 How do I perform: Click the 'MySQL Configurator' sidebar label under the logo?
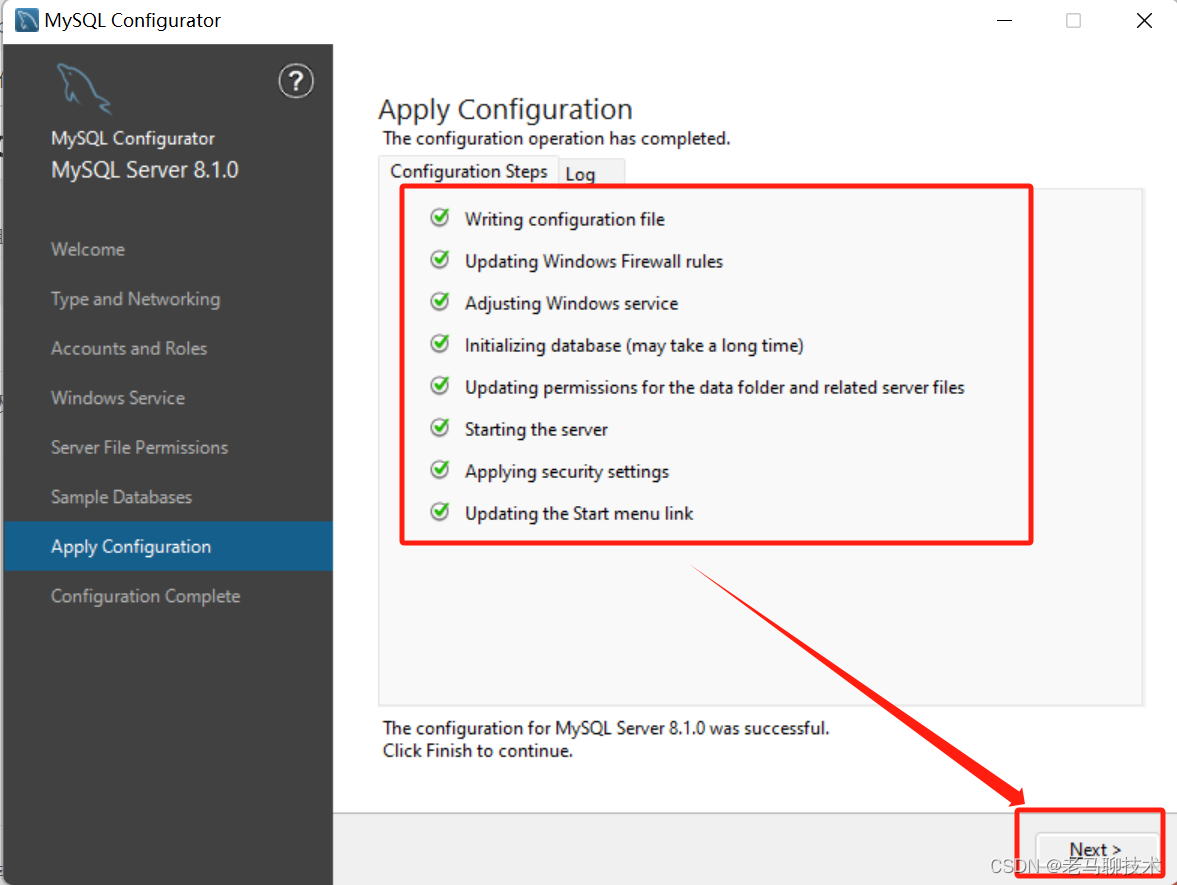(133, 138)
